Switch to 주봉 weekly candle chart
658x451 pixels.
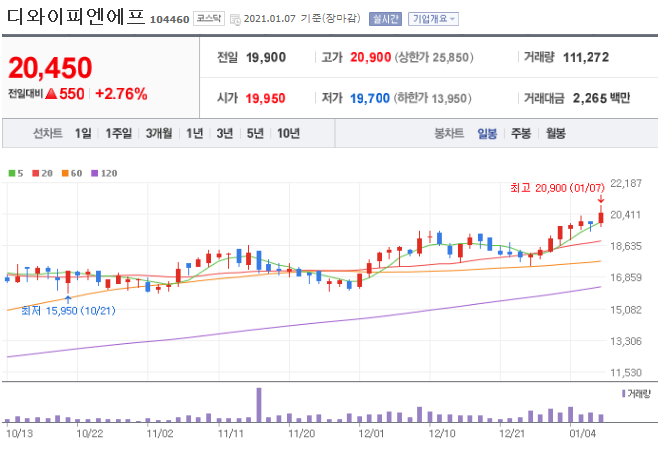click(521, 133)
